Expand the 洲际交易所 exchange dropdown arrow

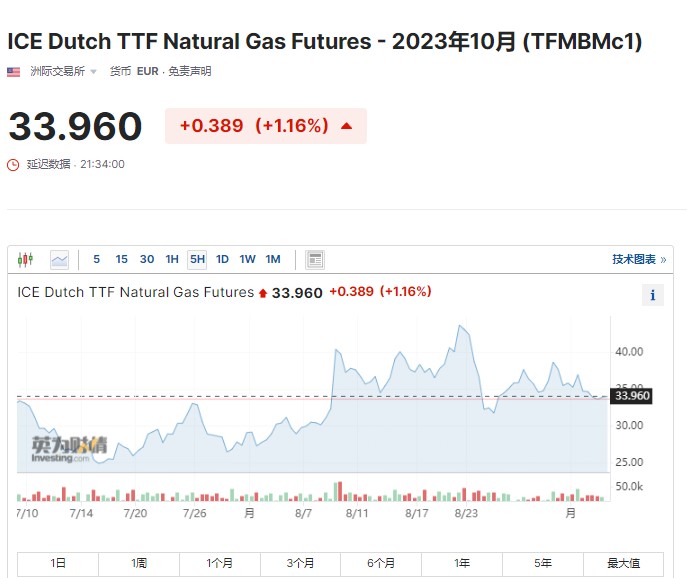click(x=93, y=71)
